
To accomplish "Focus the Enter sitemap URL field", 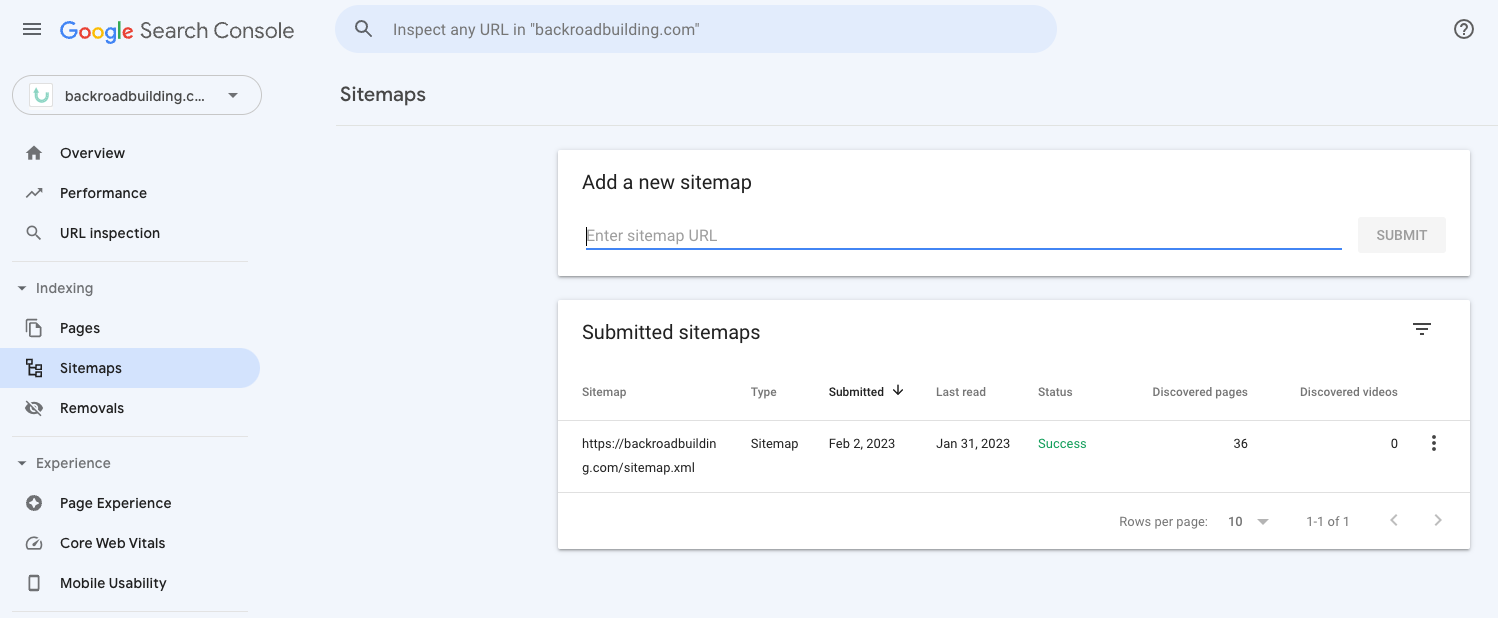I will [962, 236].
